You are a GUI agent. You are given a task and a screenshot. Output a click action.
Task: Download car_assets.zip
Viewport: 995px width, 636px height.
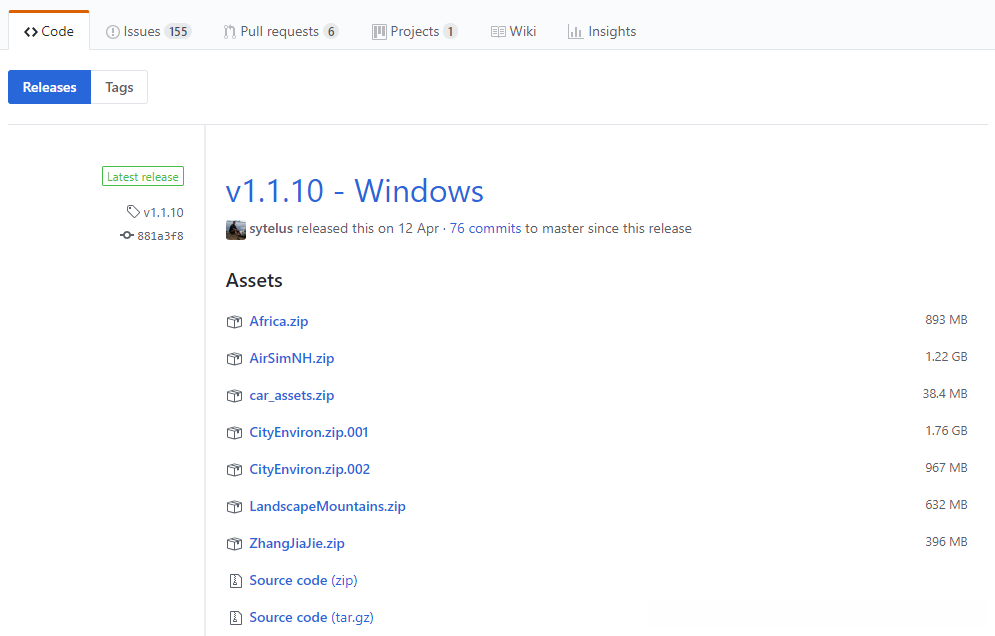(x=292, y=395)
